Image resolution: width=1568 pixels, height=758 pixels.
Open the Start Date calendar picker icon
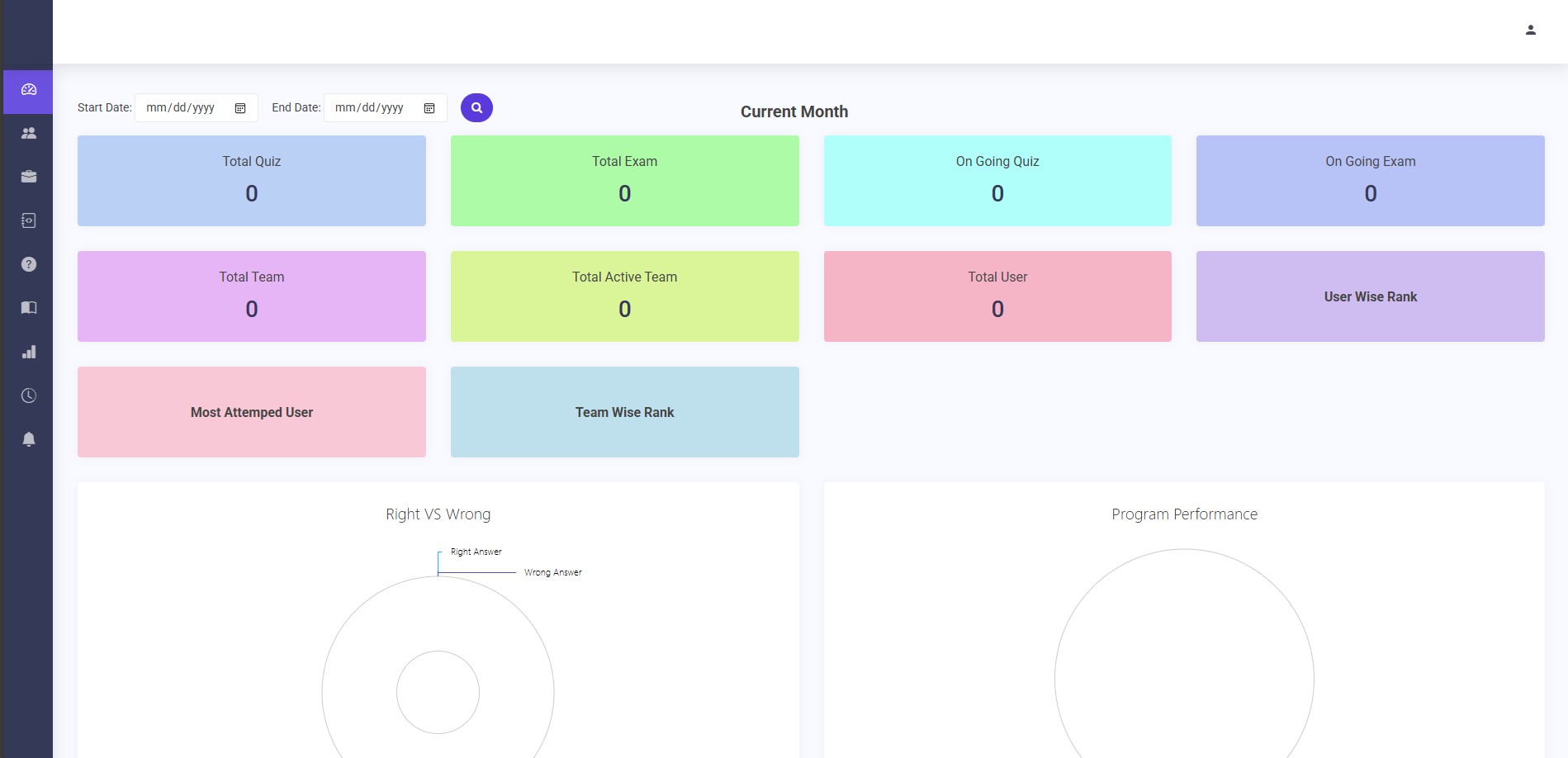(240, 108)
